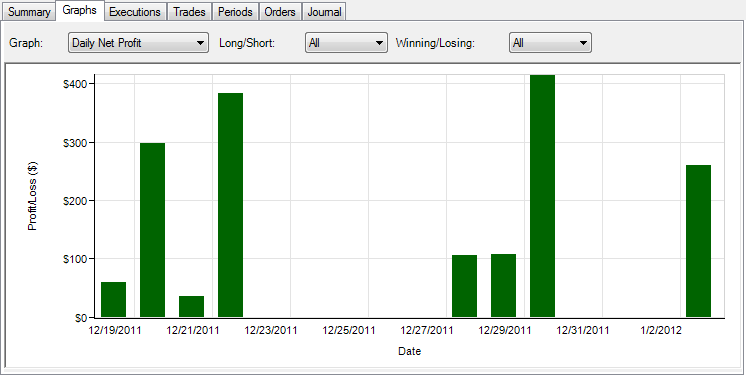Viewport: 746px width, 376px height.
Task: Click the Graph: label
Action: (26, 43)
